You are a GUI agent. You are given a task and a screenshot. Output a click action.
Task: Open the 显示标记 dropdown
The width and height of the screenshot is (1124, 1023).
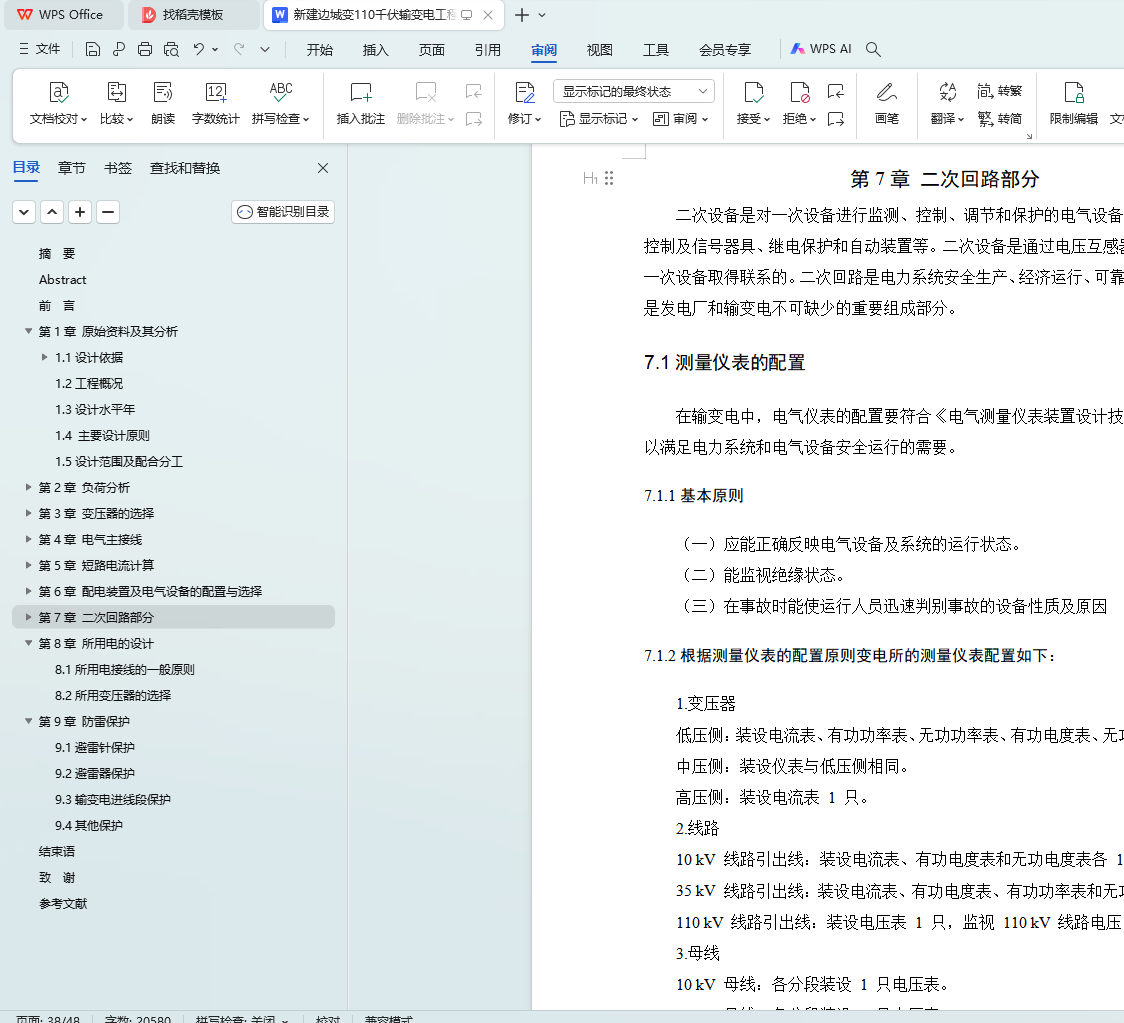(599, 119)
